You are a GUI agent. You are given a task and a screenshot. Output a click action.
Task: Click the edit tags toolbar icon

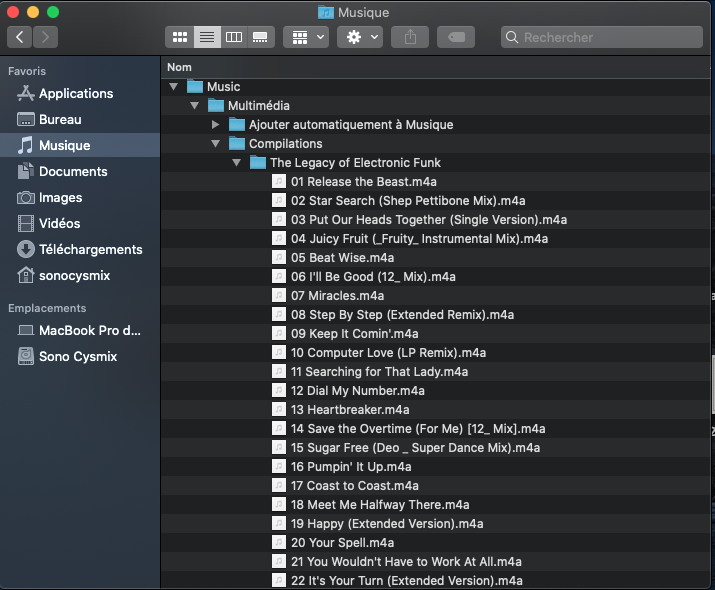(x=456, y=37)
